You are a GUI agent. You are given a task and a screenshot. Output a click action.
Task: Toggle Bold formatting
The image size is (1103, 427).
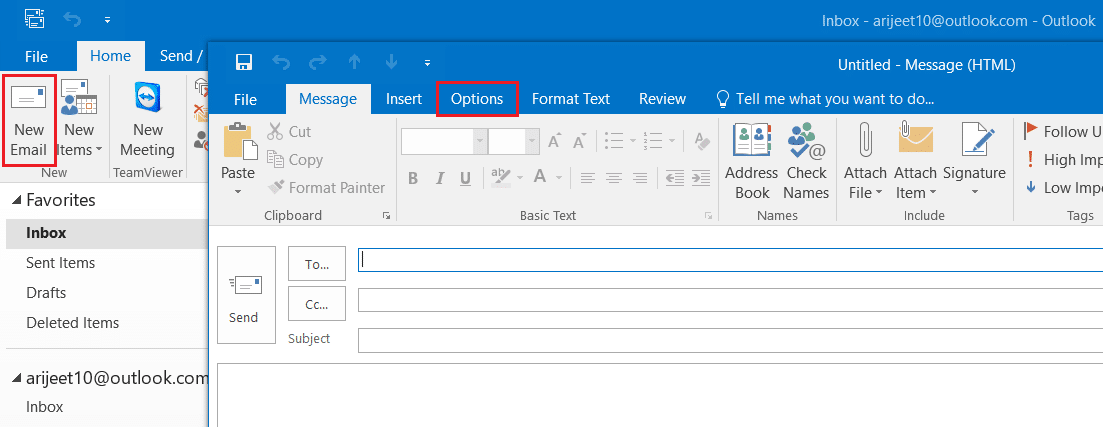(x=413, y=178)
